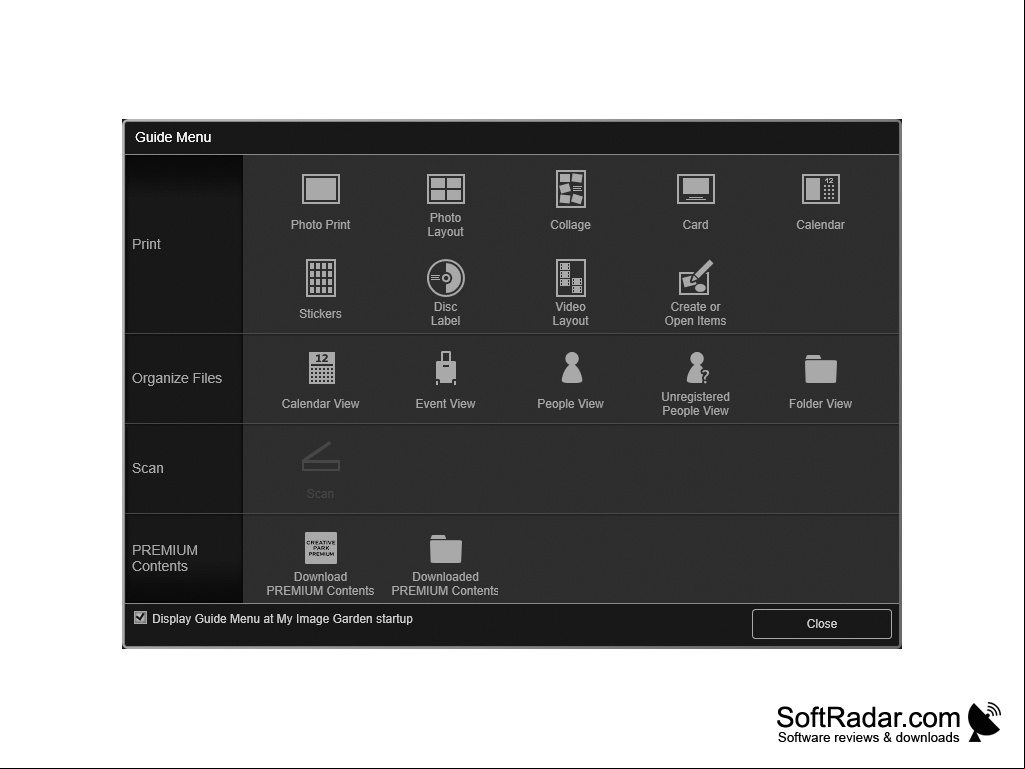This screenshot has width=1025, height=769.
Task: Select Create or Open Items icon
Action: 696,277
